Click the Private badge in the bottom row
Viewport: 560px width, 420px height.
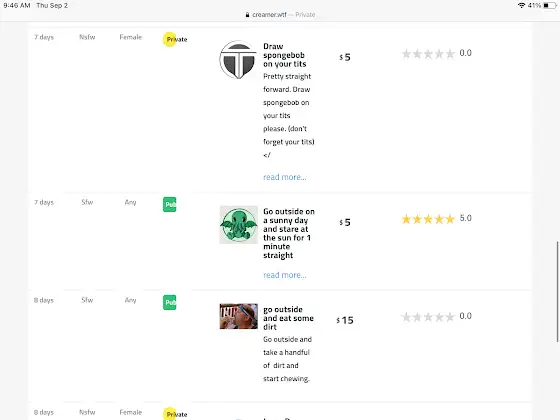pyautogui.click(x=175, y=414)
